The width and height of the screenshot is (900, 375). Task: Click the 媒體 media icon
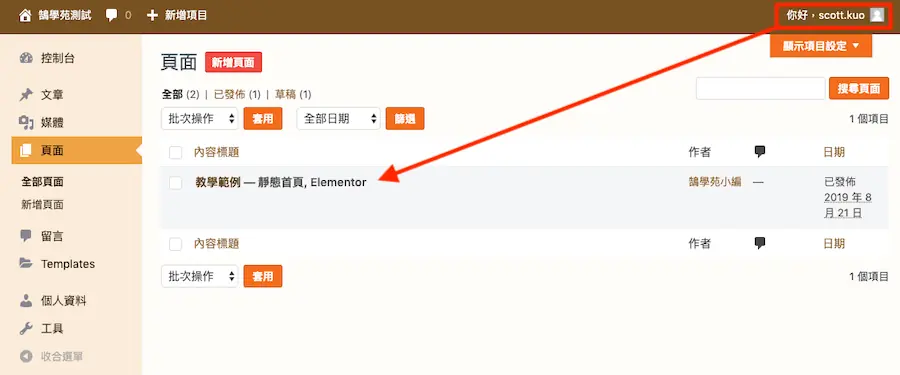pyautogui.click(x=26, y=122)
